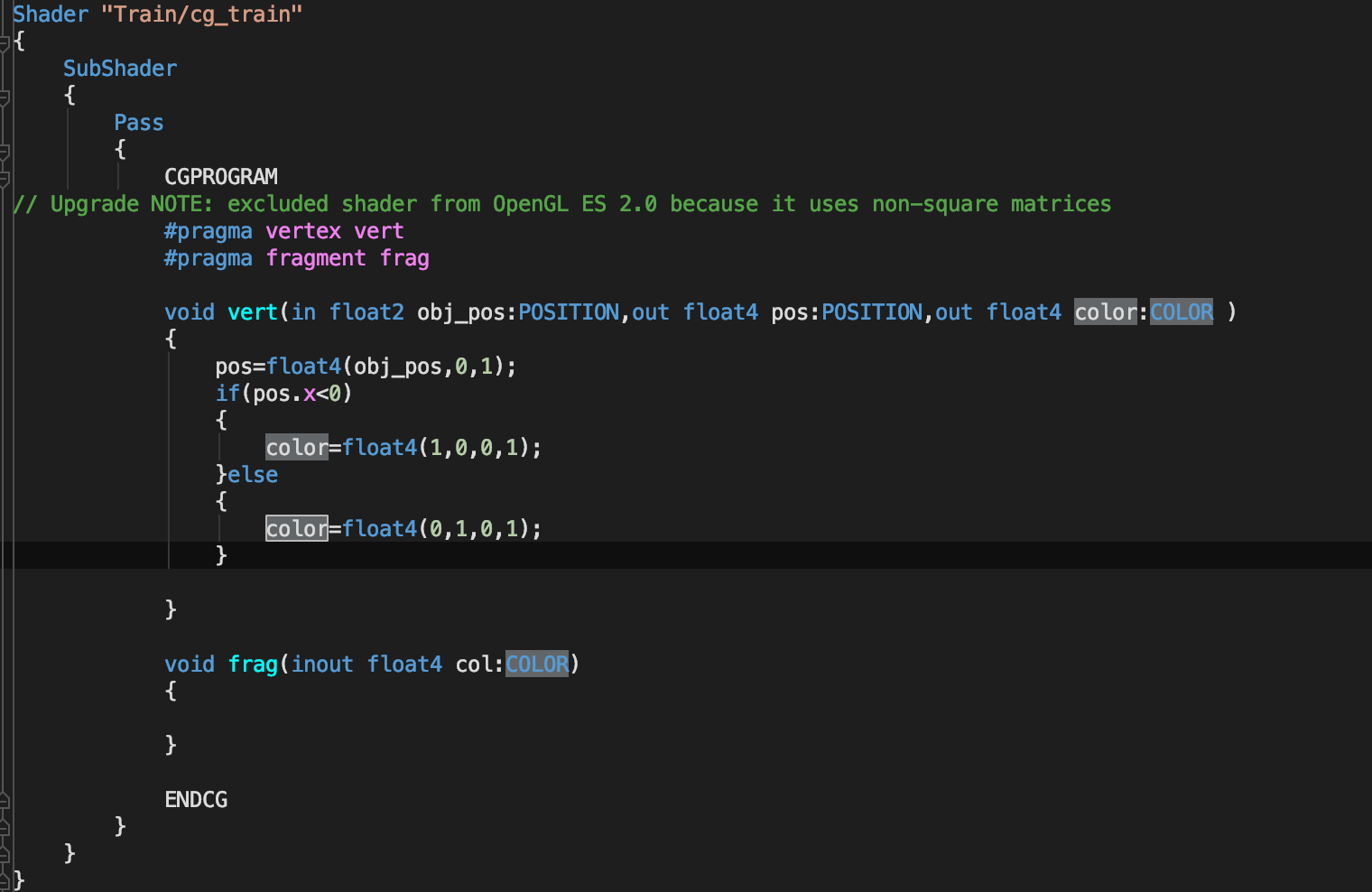Click the fold end marker on Pass's closing brace
This screenshot has width=1372, height=892.
[5, 825]
